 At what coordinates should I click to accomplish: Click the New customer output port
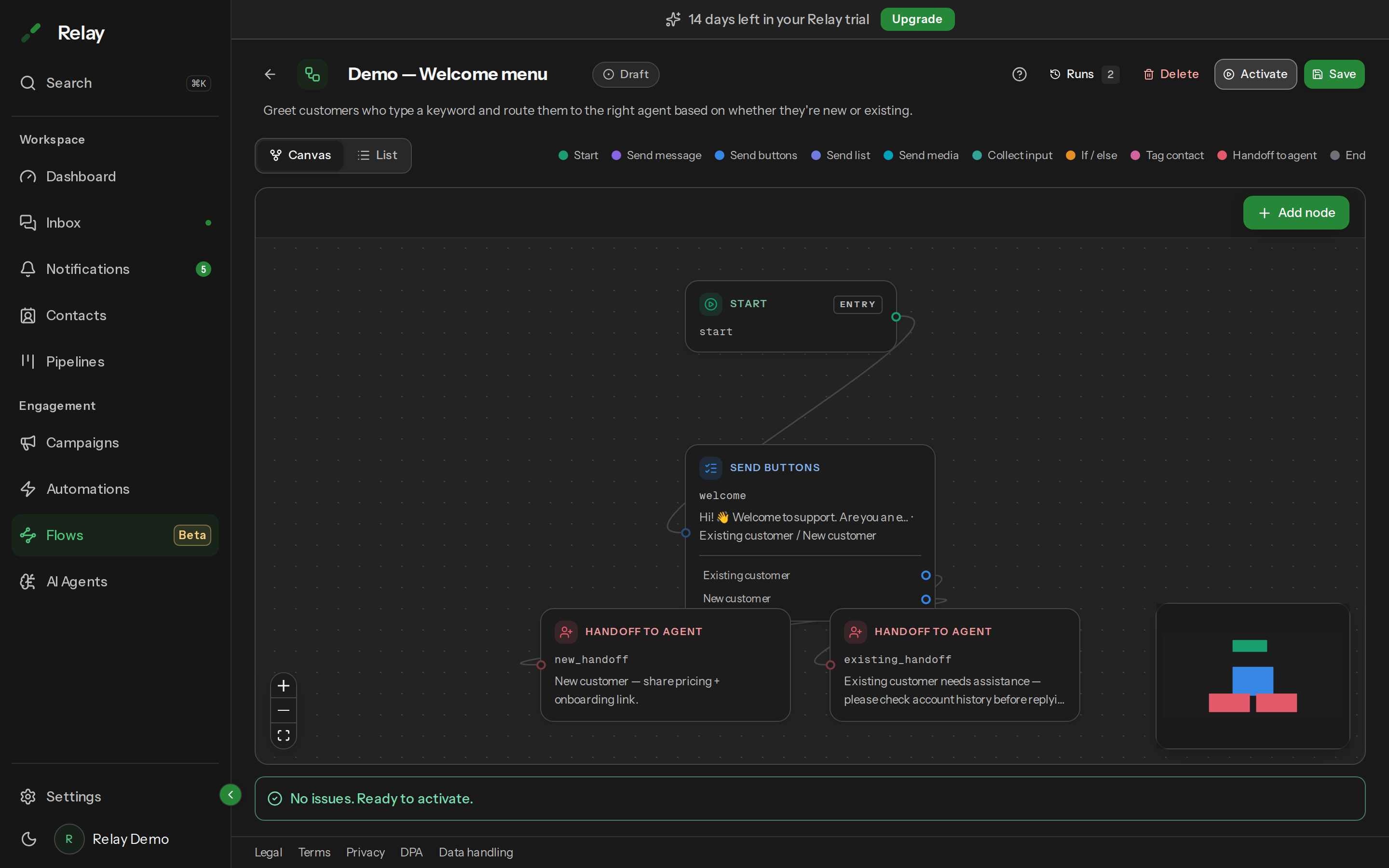point(926,599)
